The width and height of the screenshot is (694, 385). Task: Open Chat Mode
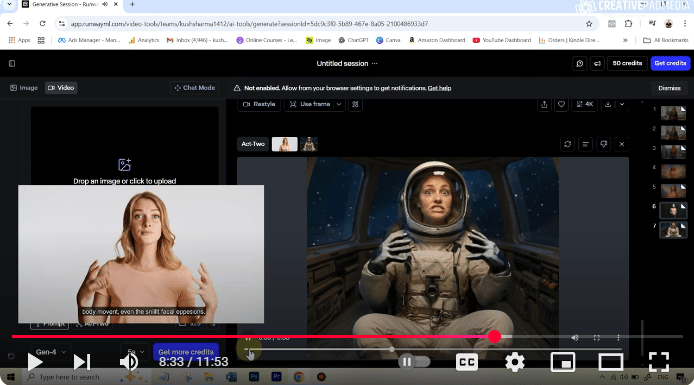coord(195,88)
